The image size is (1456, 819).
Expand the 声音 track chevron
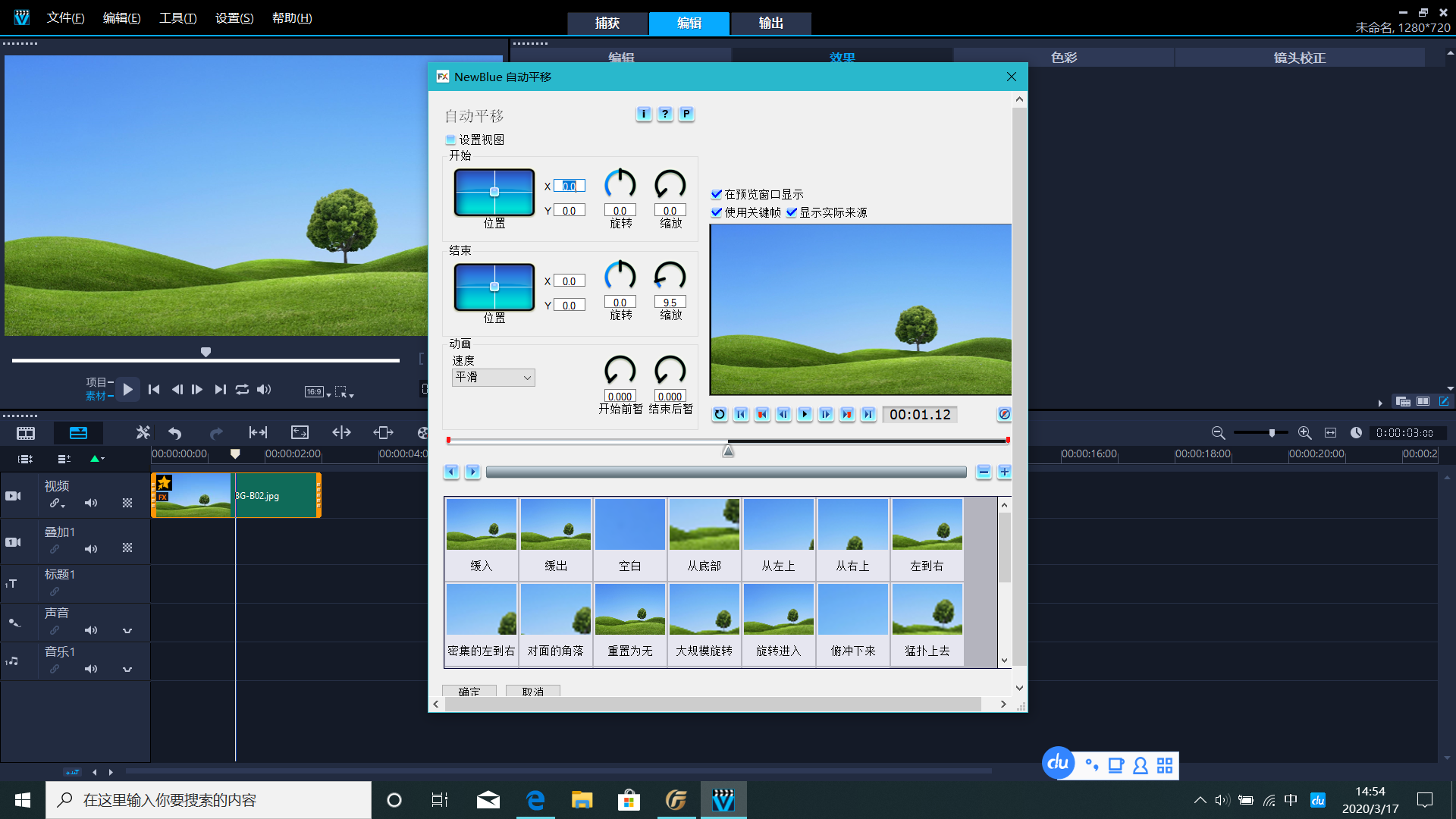tap(127, 630)
